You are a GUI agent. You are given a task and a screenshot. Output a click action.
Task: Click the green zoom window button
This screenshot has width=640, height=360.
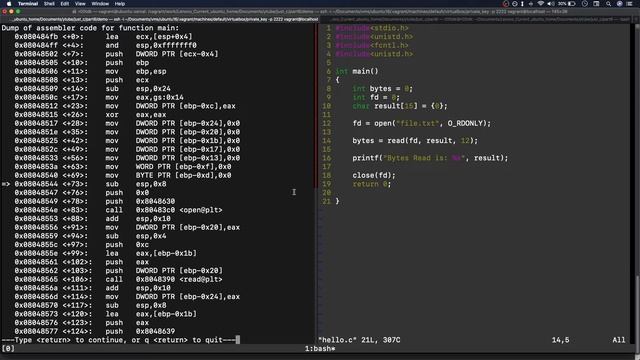pos(18,11)
